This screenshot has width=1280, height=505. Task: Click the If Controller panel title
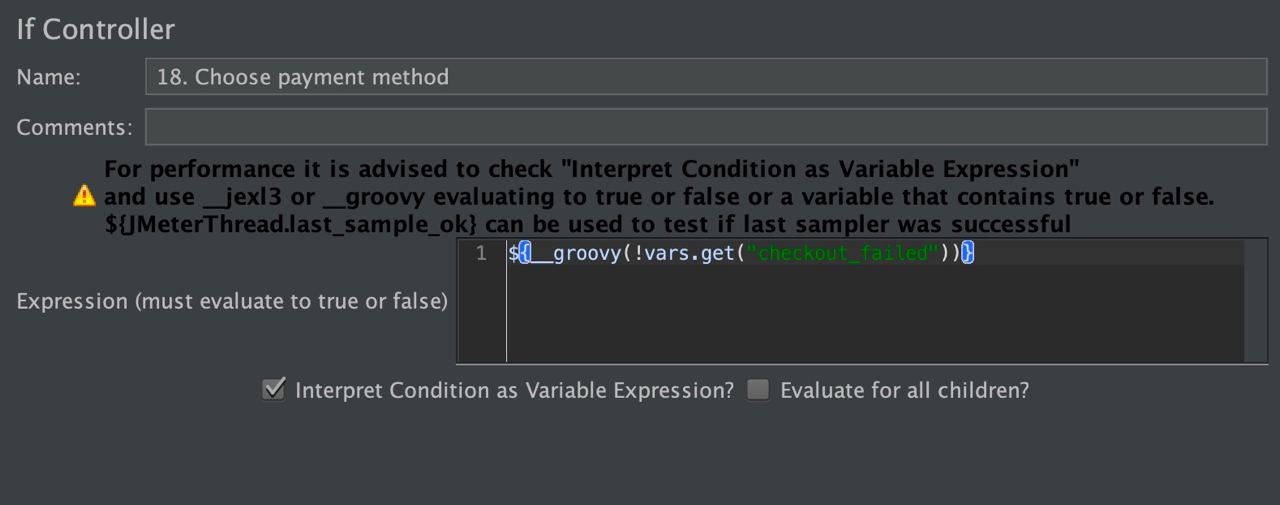(96, 29)
